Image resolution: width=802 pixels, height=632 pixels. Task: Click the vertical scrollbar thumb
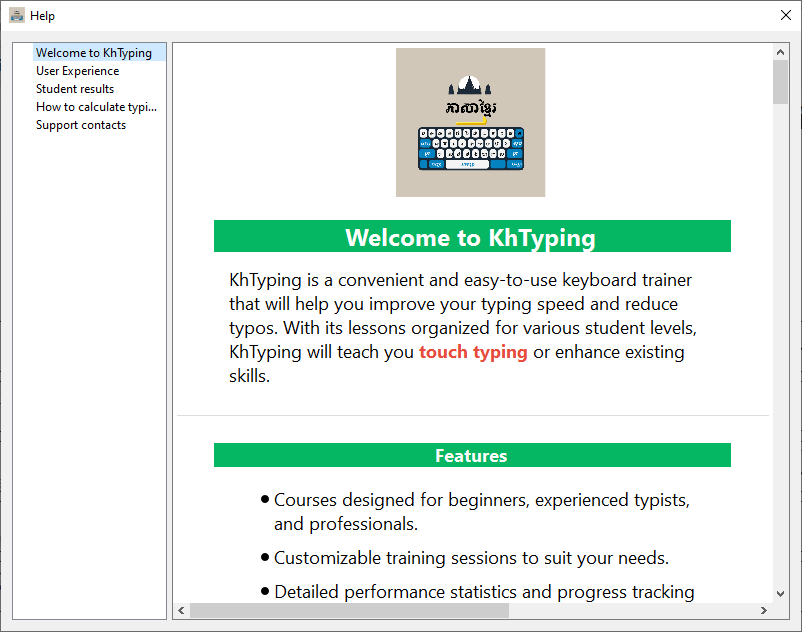click(x=780, y=82)
